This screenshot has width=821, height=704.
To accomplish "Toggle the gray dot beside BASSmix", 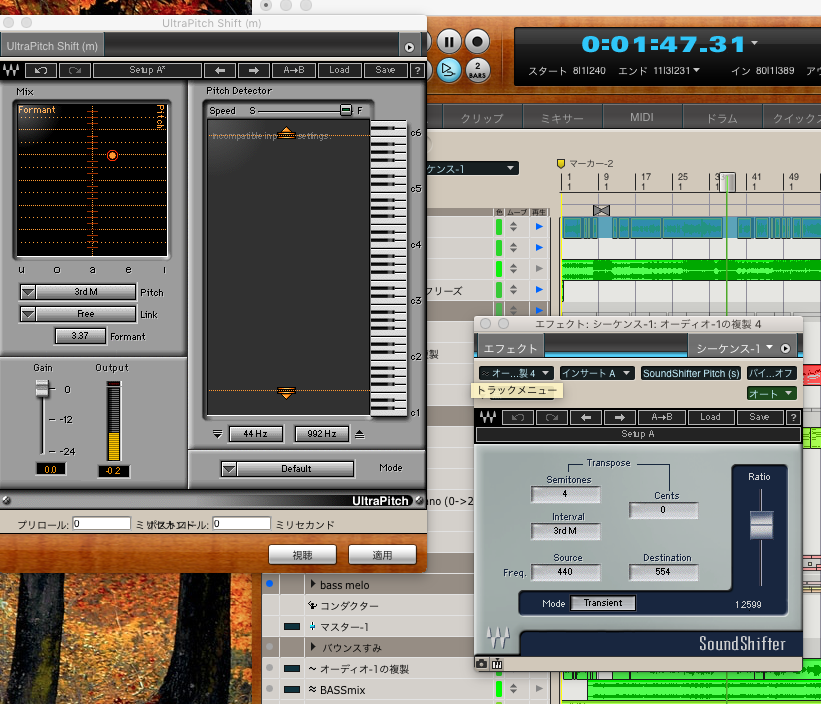I will coord(270,689).
